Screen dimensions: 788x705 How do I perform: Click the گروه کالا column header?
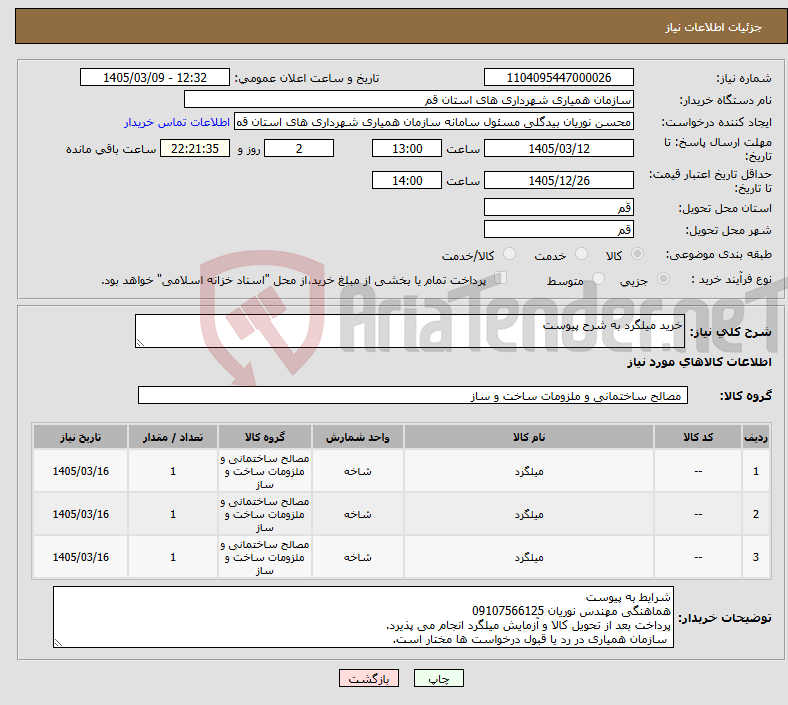[265, 437]
